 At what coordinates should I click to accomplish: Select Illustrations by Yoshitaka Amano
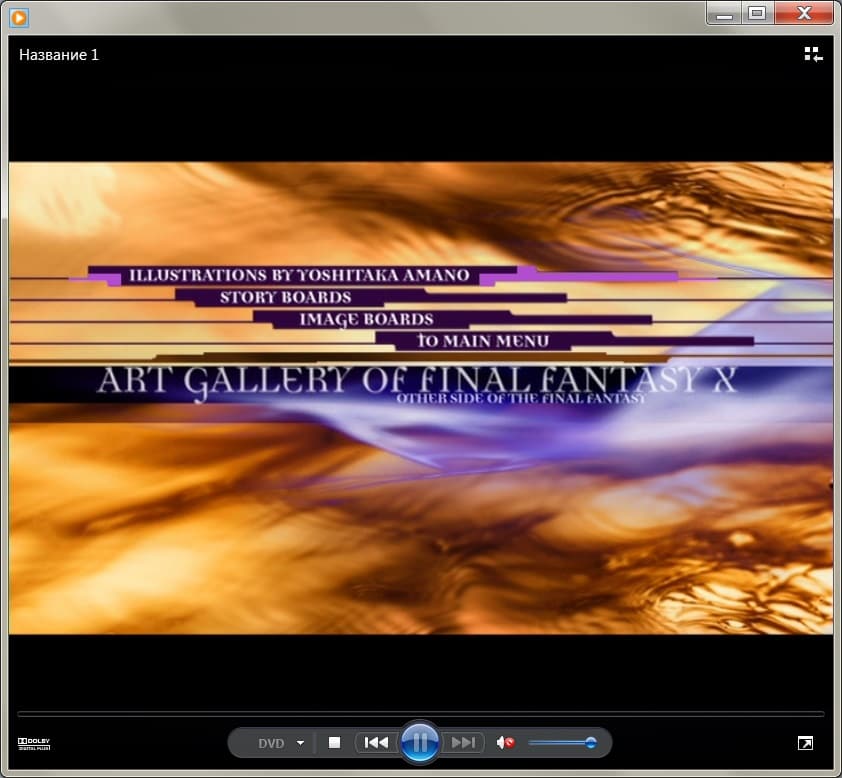point(299,275)
